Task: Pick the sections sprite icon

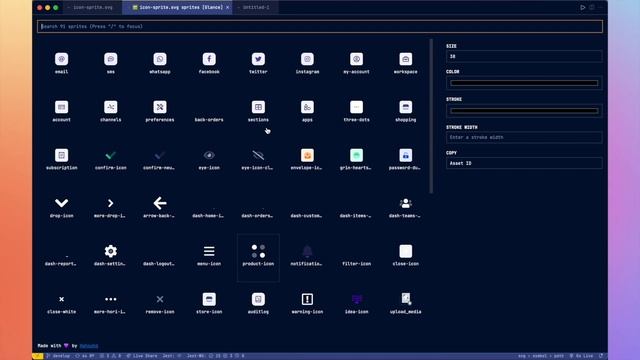Action: [258, 107]
